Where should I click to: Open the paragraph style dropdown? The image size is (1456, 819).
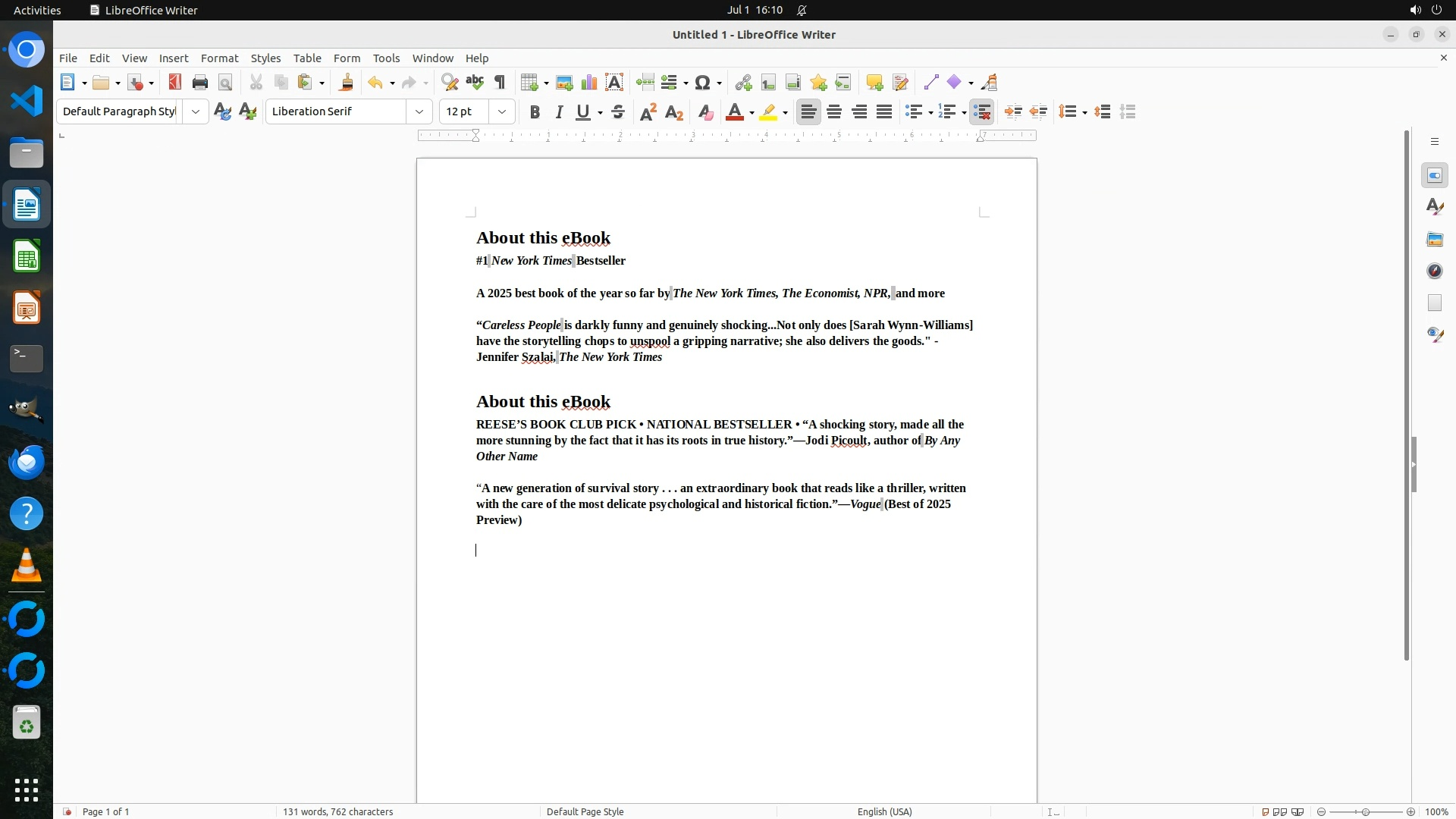point(196,111)
